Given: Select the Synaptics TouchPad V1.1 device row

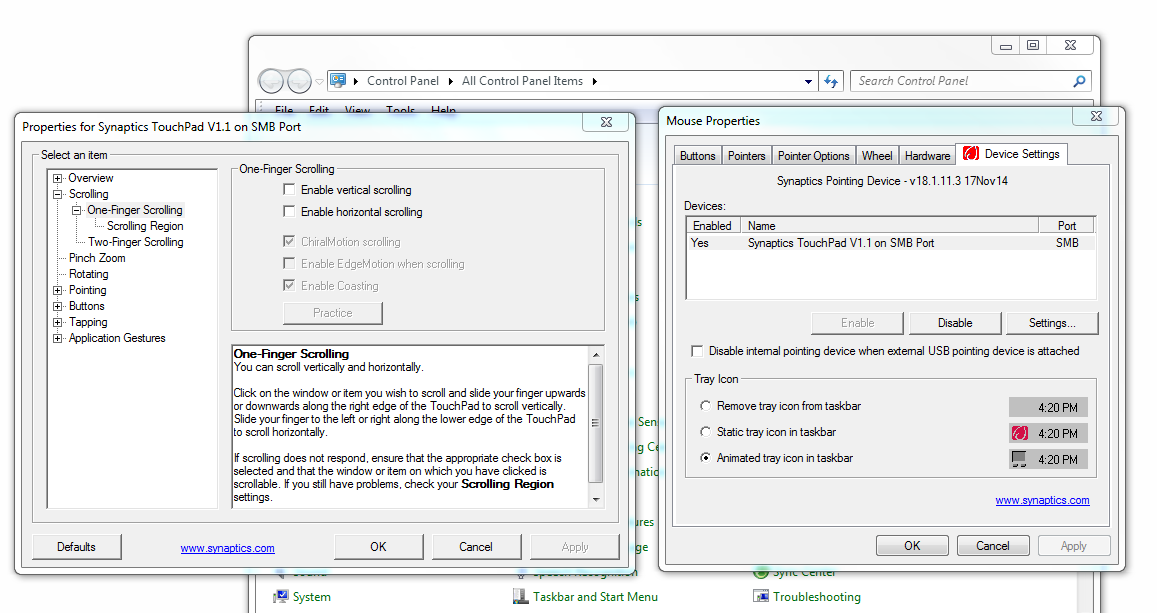Looking at the screenshot, I should pos(891,243).
